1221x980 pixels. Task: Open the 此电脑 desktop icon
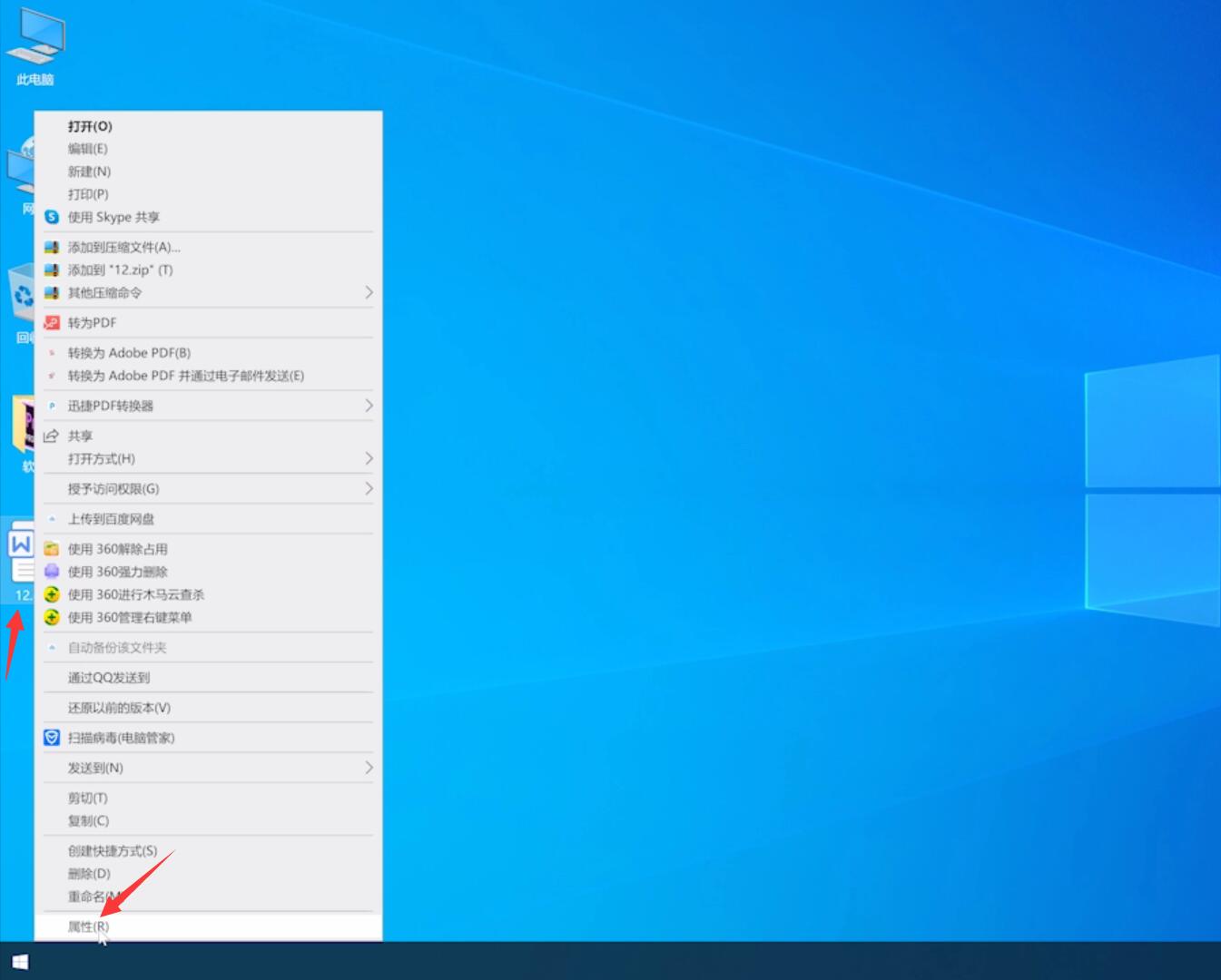[34, 47]
